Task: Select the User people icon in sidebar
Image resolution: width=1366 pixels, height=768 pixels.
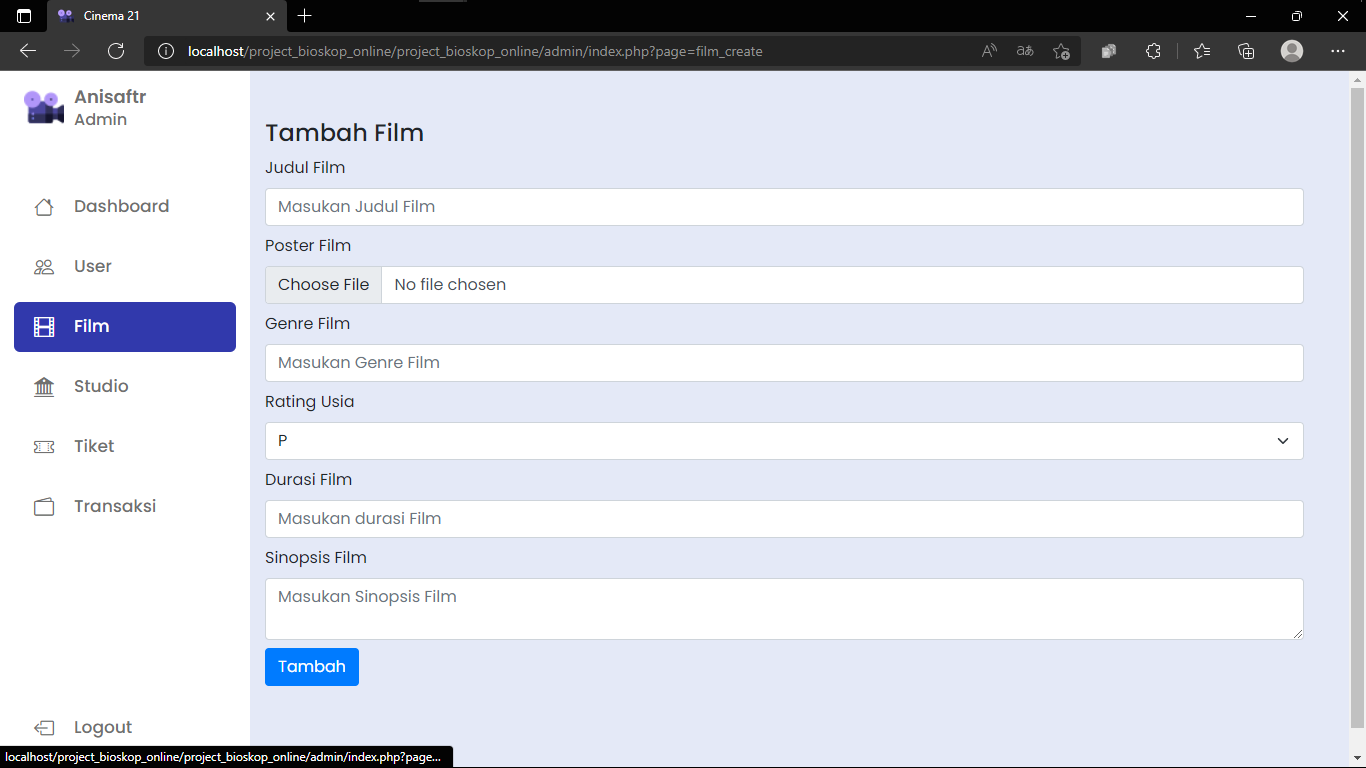Action: tap(44, 266)
